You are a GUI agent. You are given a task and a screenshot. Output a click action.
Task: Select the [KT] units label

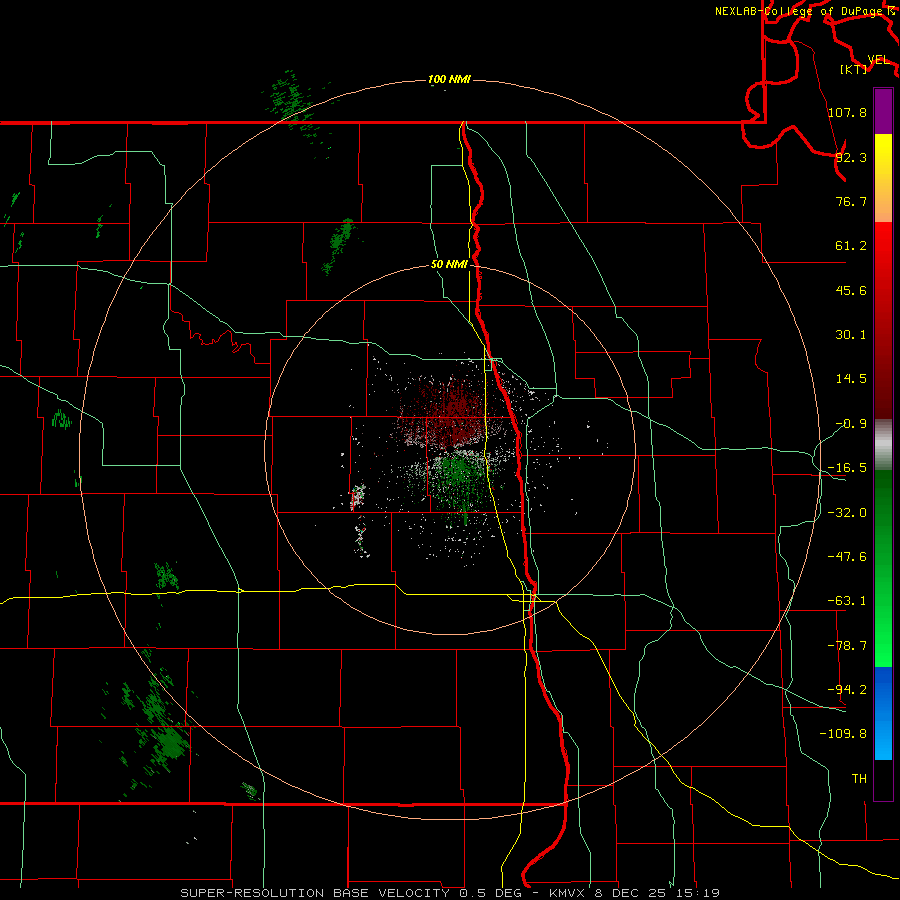tap(854, 69)
